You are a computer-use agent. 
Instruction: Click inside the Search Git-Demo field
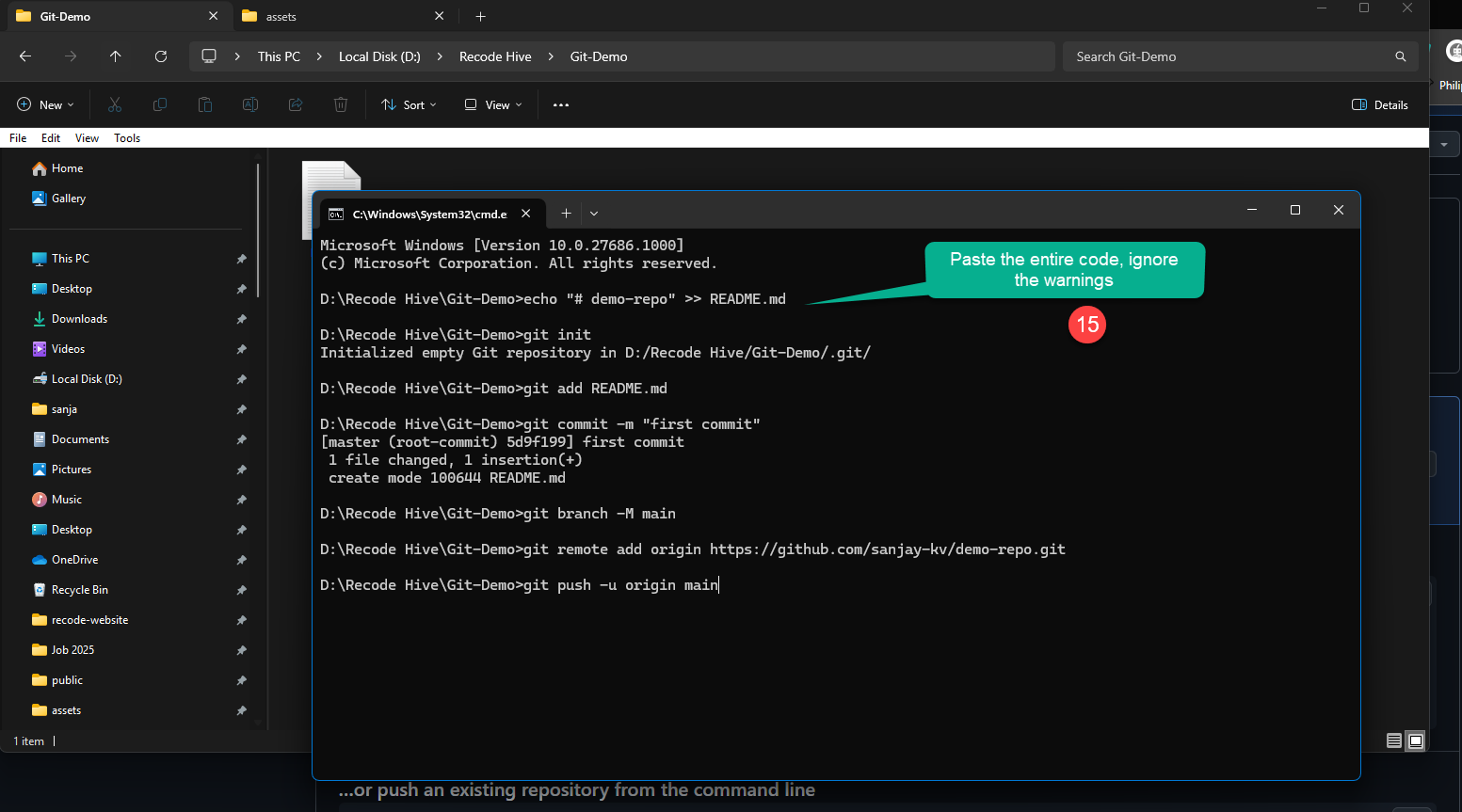click(1224, 56)
